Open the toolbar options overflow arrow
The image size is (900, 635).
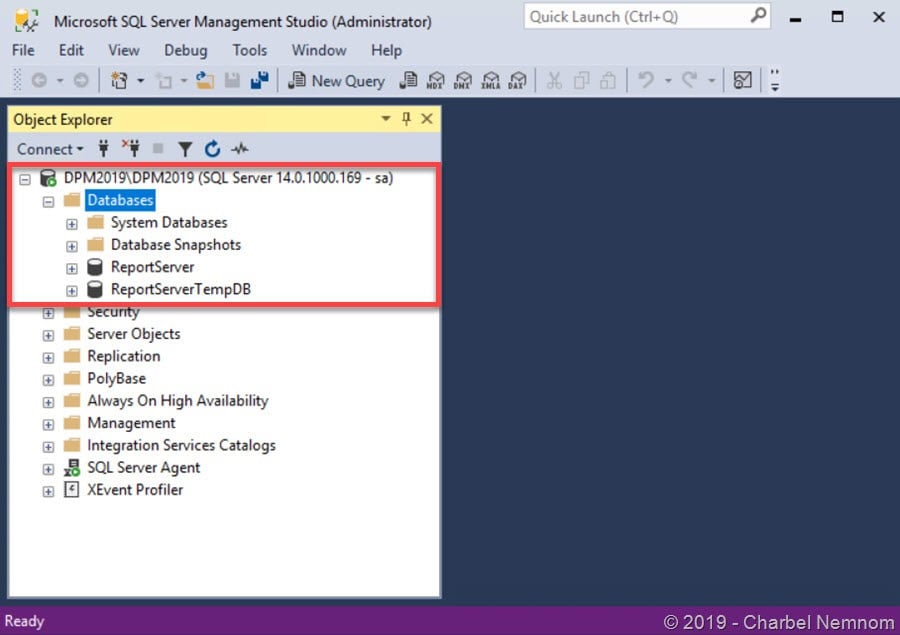coord(775,80)
